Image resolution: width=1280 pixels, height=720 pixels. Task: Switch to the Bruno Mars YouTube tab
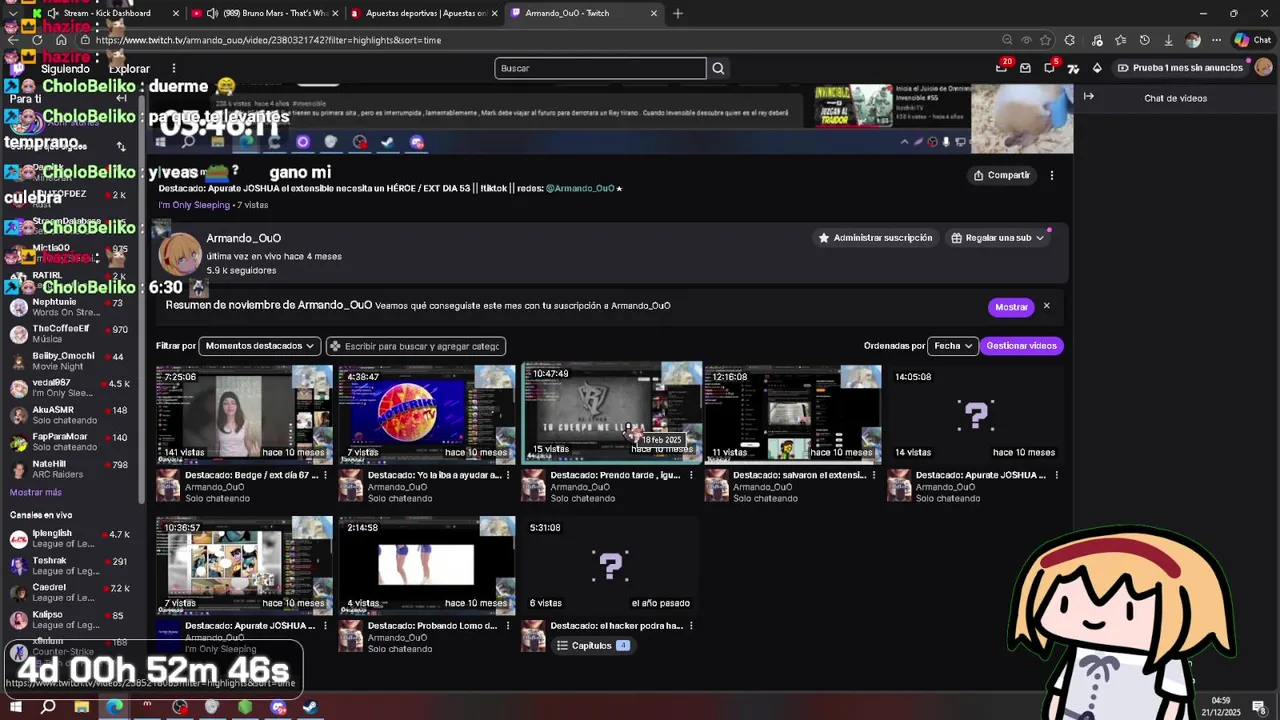(263, 13)
